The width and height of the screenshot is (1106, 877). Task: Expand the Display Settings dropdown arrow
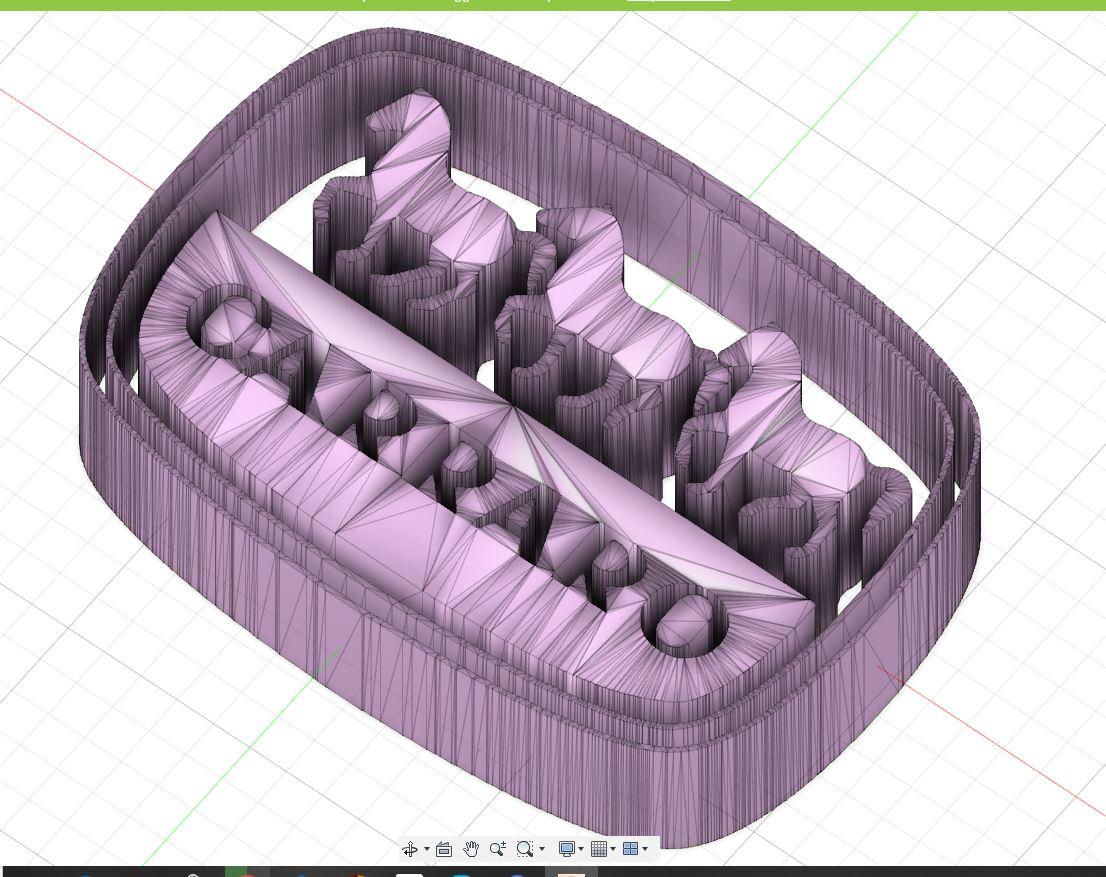[581, 849]
